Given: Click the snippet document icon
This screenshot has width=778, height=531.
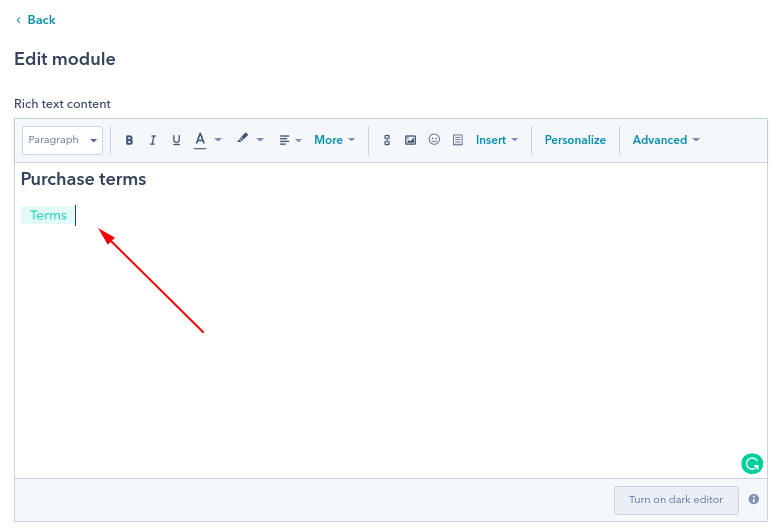Looking at the screenshot, I should tap(458, 141).
